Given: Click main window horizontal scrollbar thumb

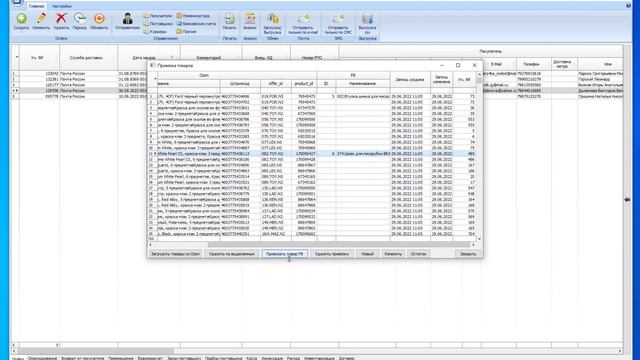Looking at the screenshot, I should point(96,351).
